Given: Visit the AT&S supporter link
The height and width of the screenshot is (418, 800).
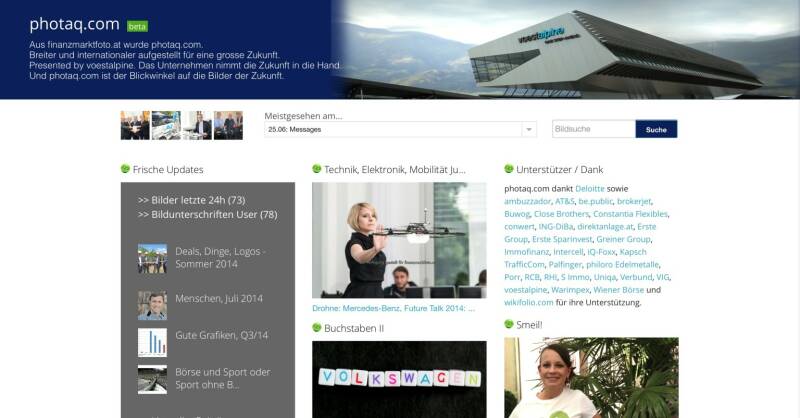Looking at the screenshot, I should [564, 201].
